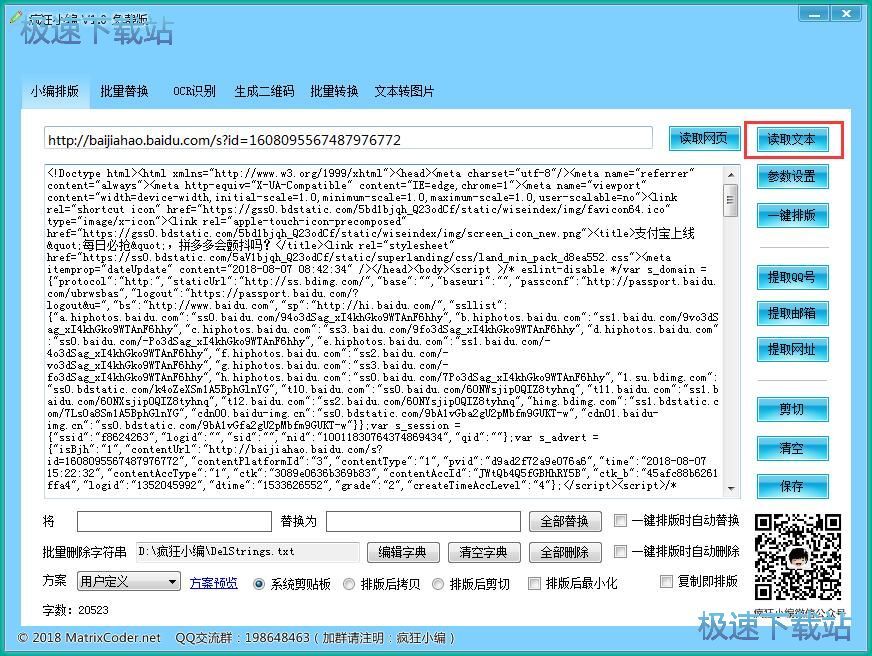This screenshot has height=656, width=872.
Task: Click the text area scroll up arrow
Action: (731, 175)
